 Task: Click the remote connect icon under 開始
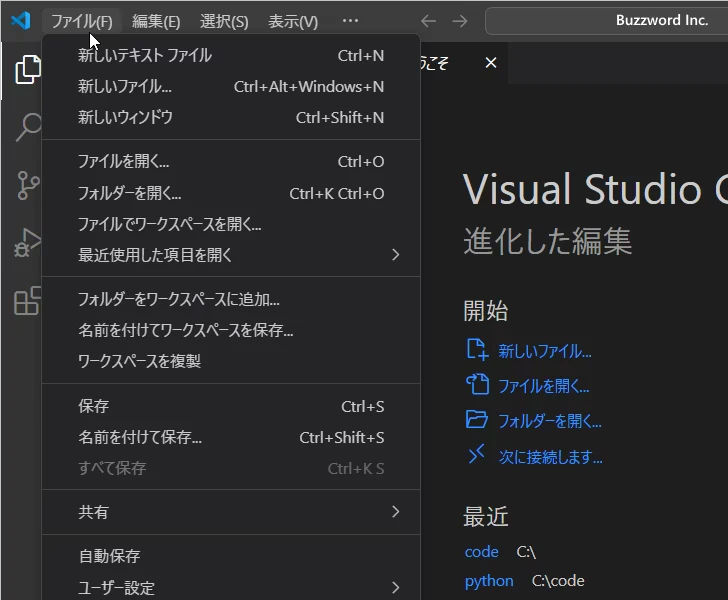coord(476,454)
